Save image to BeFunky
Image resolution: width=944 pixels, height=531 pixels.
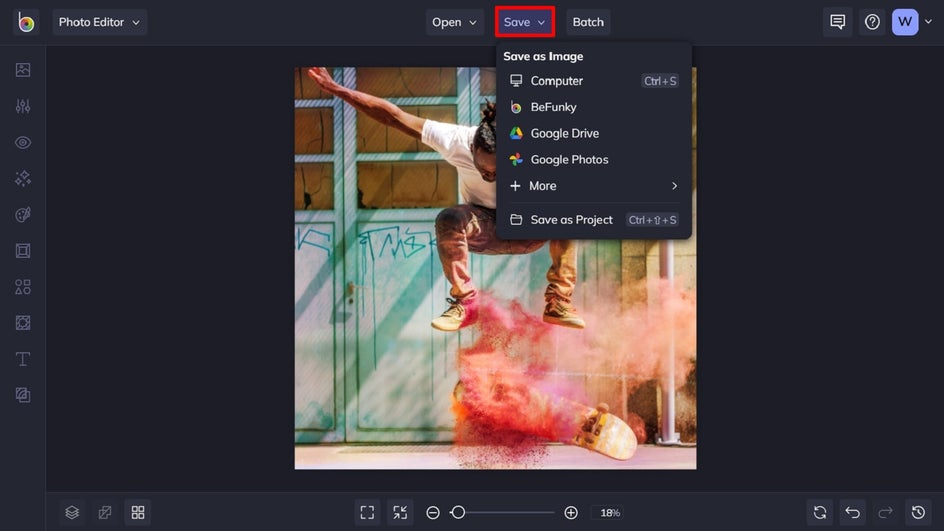pos(594,107)
